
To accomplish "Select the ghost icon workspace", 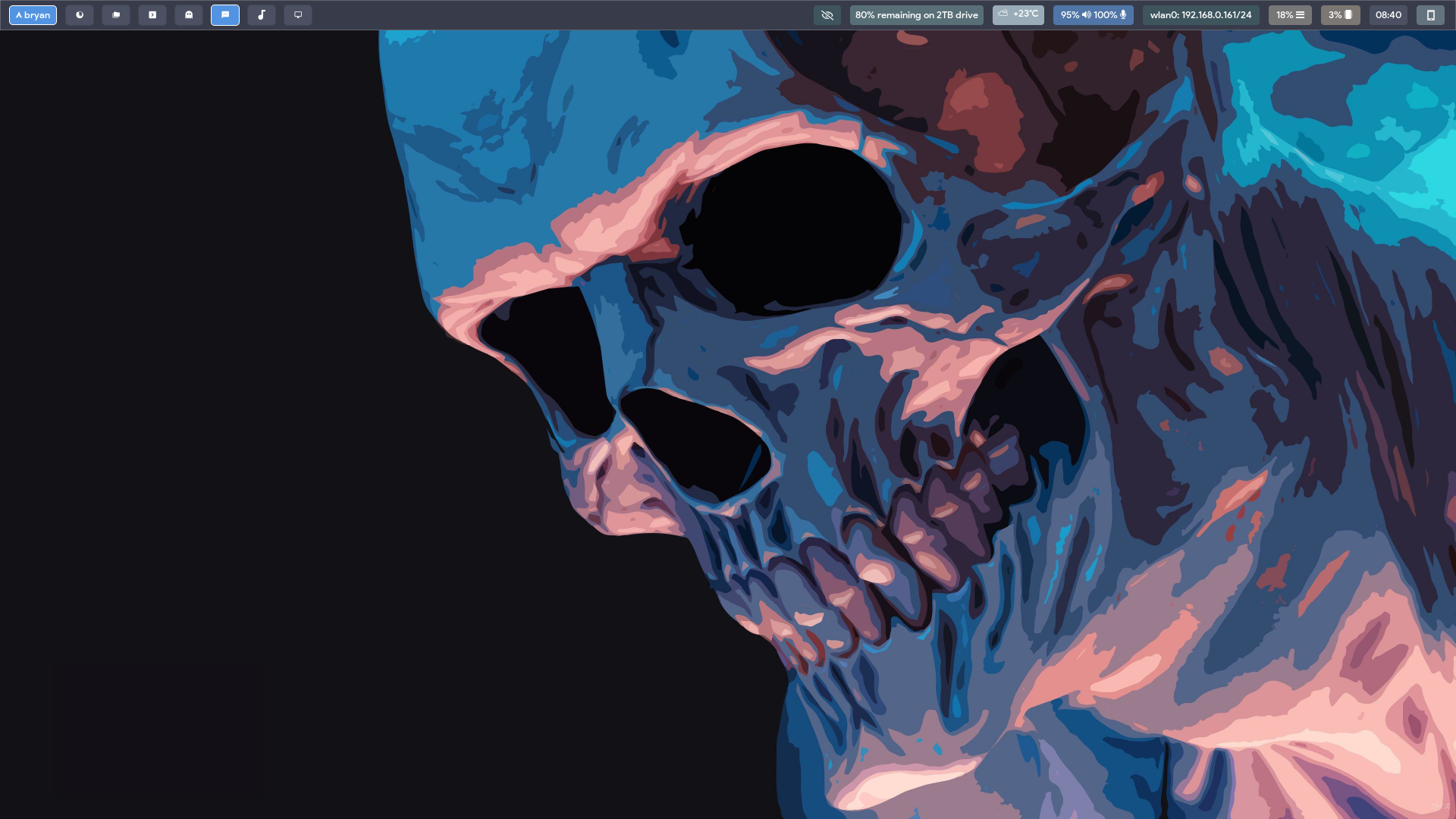I will coord(189,15).
